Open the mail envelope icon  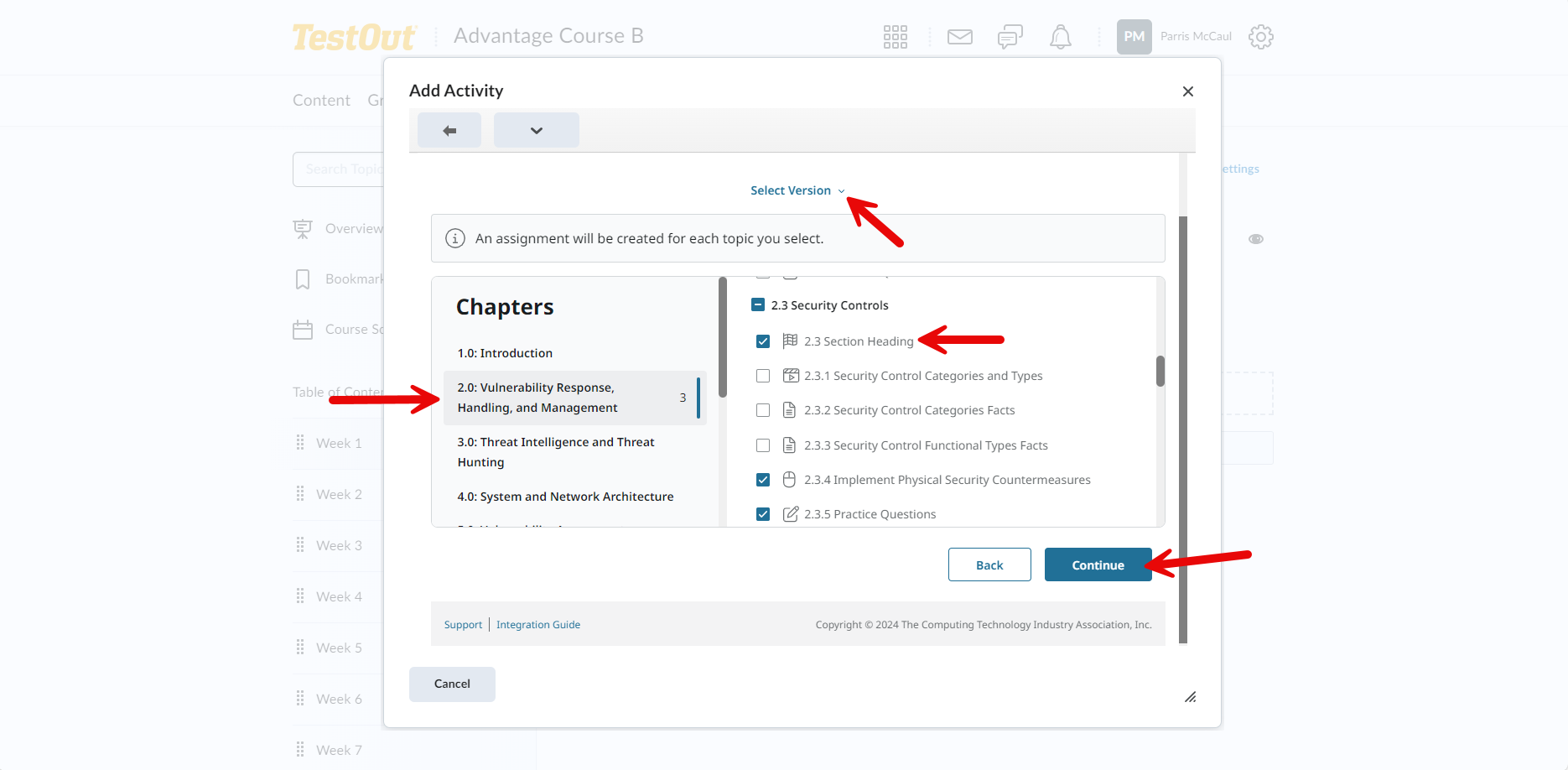(960, 37)
